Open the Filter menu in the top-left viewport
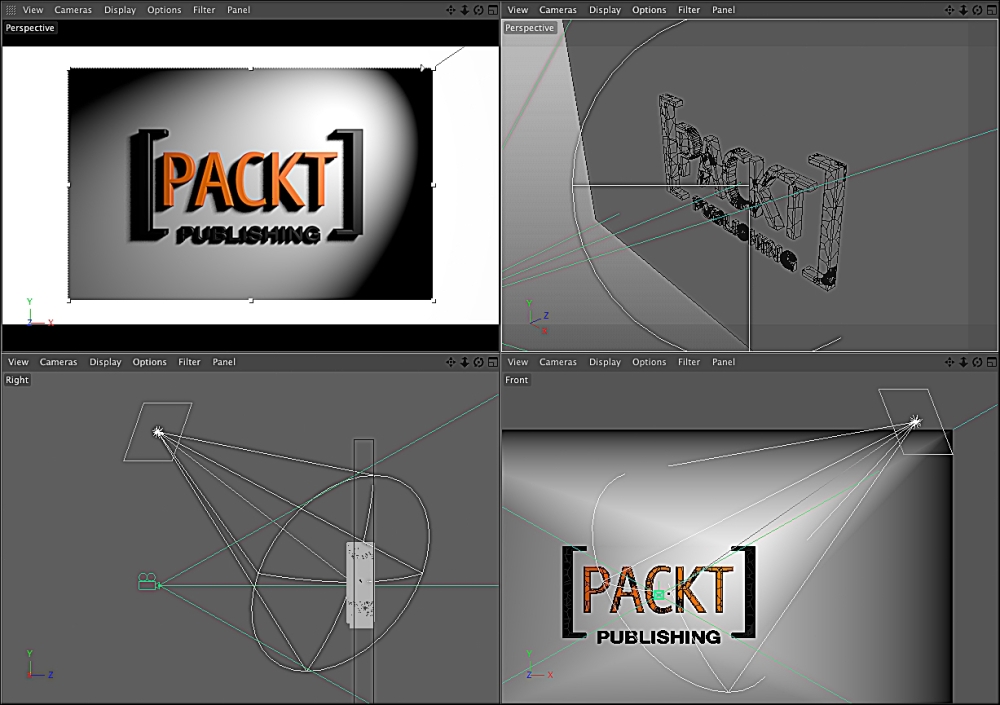The image size is (1000, 705). (x=204, y=10)
